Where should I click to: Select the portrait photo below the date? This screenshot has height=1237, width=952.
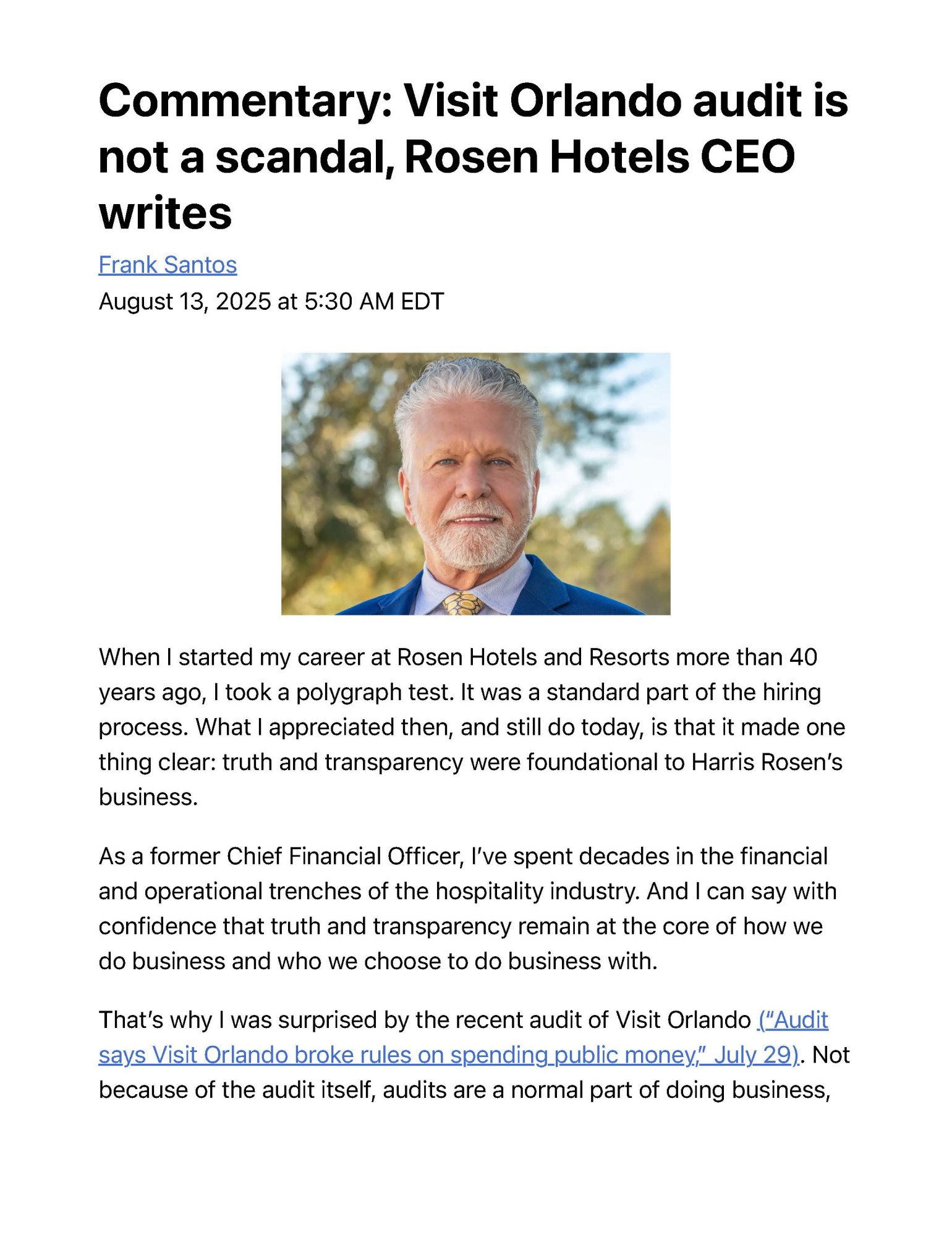(x=475, y=484)
